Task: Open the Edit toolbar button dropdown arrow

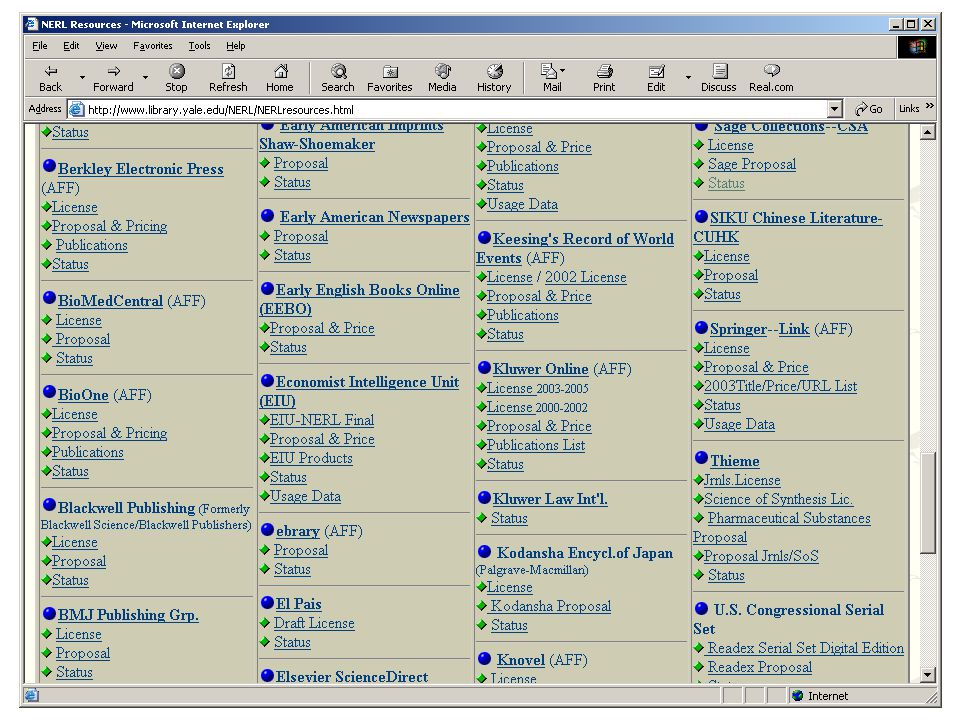Action: (688, 78)
